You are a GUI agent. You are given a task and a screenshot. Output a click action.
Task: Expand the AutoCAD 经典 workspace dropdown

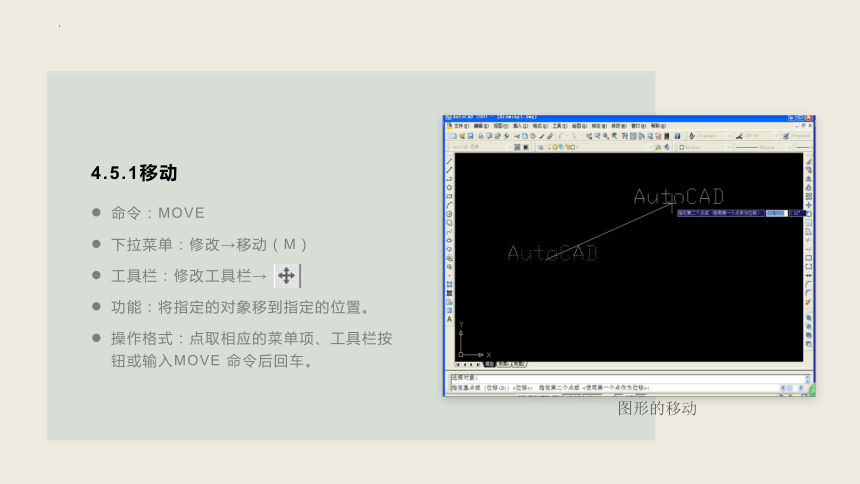510,147
